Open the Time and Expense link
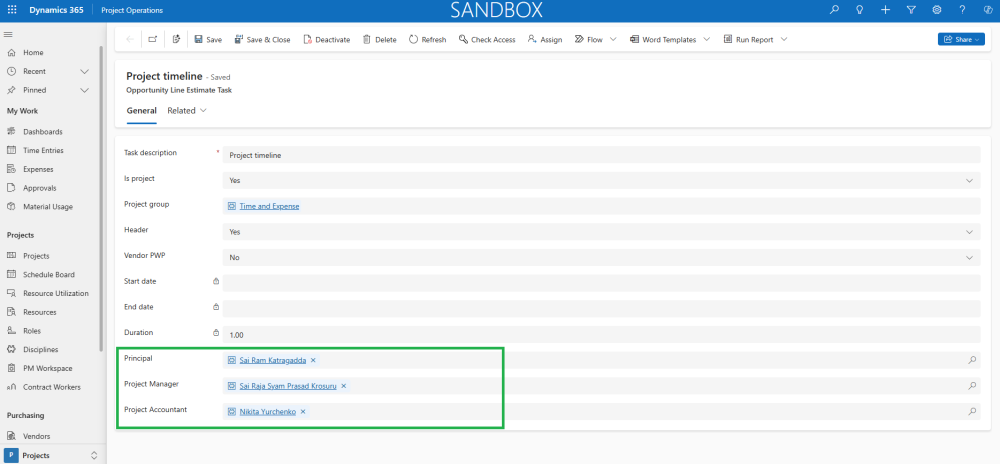The image size is (1000, 464). coord(269,207)
